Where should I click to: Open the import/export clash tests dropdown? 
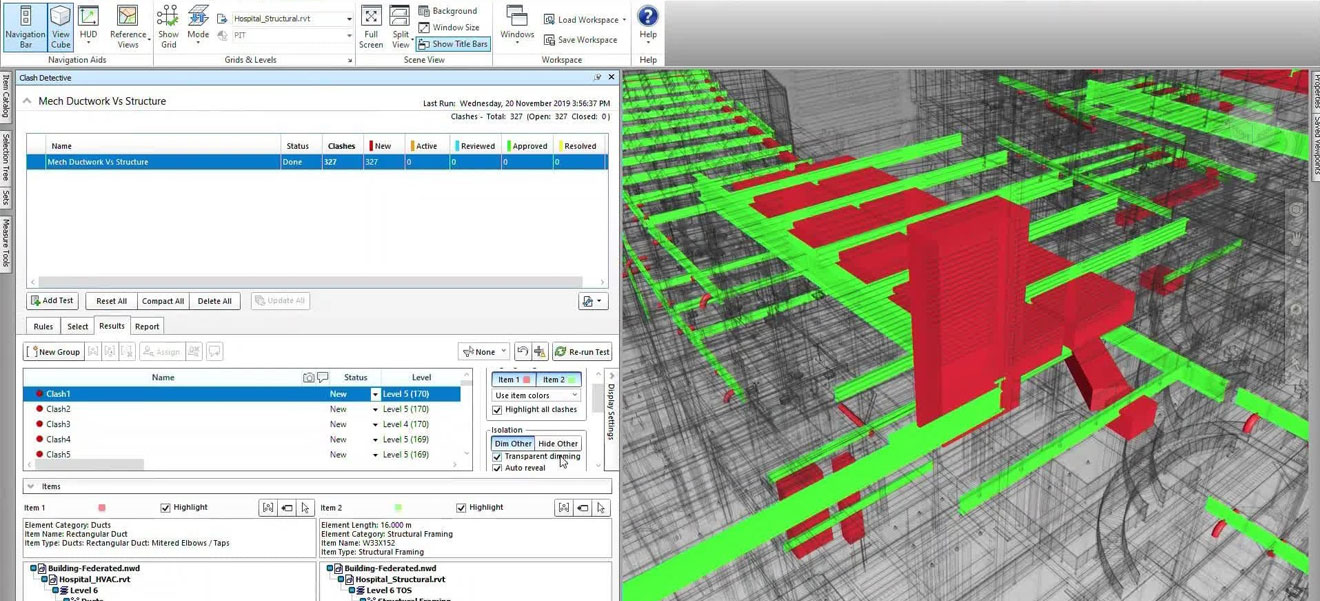coord(593,301)
